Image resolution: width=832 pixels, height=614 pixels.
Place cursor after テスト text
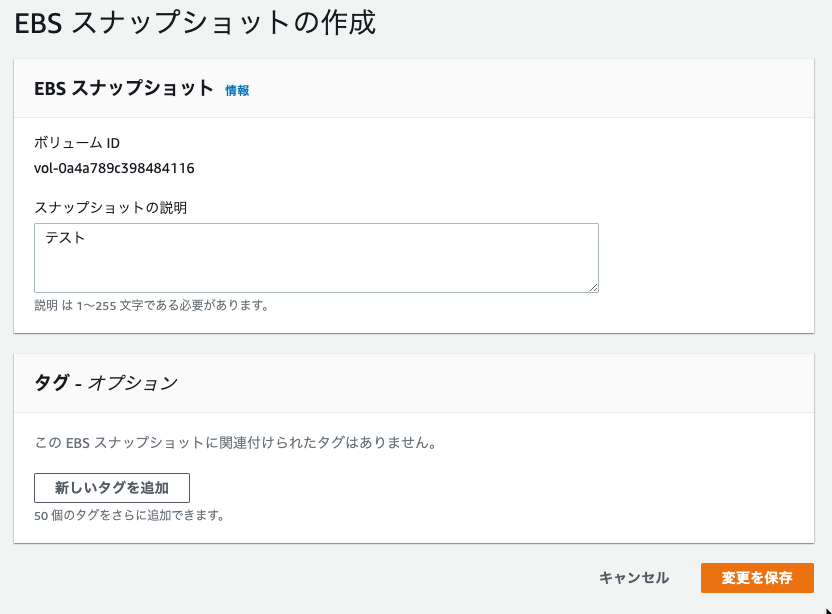86,237
